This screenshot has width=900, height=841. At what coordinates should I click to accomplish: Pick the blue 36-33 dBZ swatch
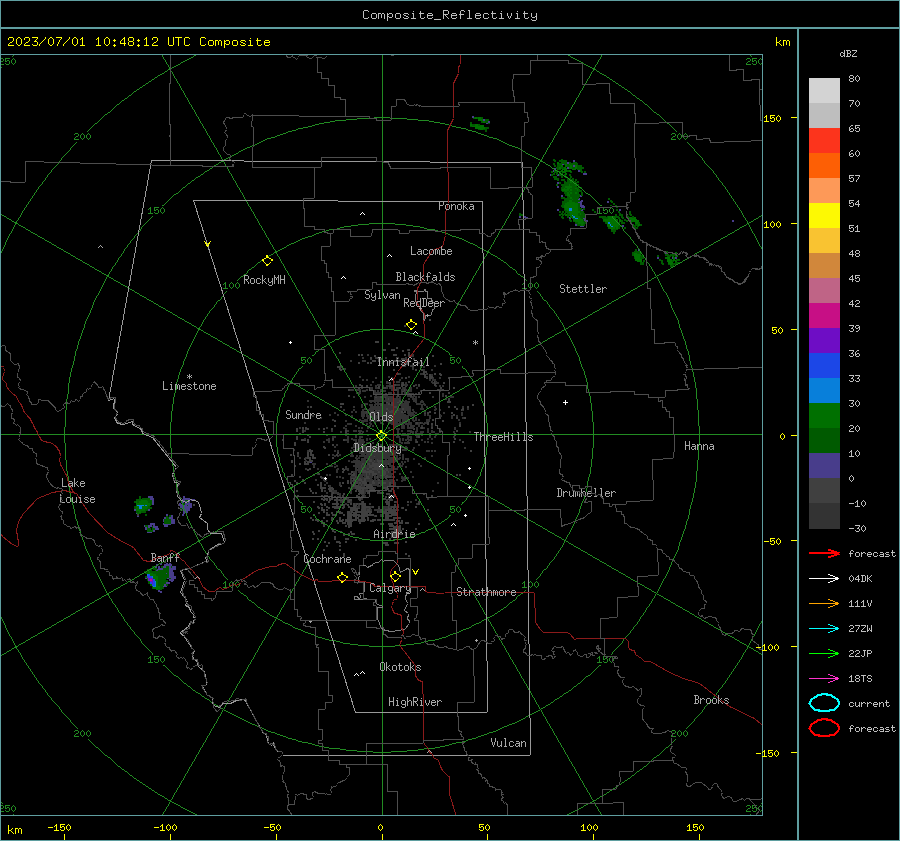coord(824,366)
